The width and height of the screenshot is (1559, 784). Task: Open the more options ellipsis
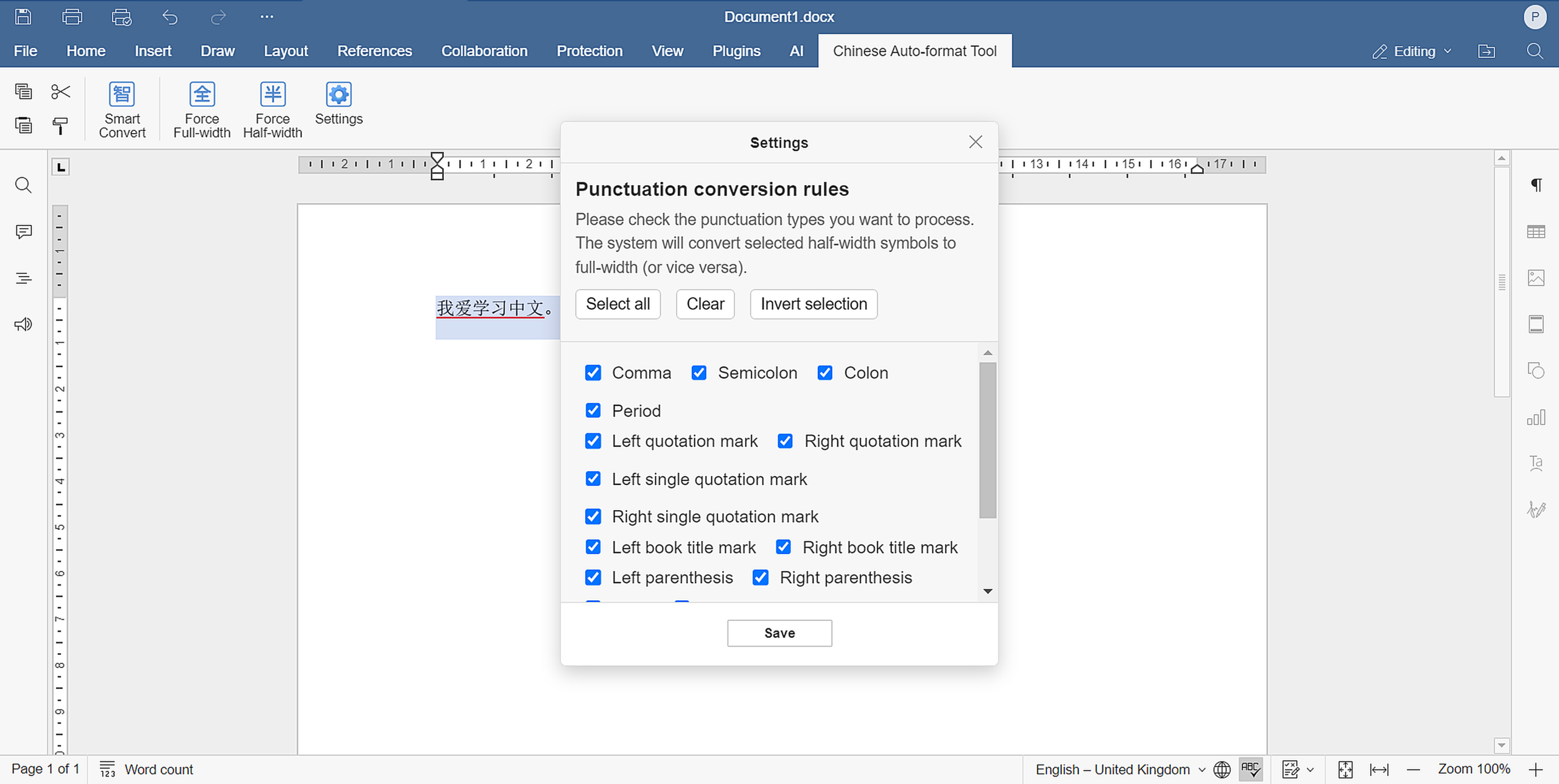(x=267, y=17)
